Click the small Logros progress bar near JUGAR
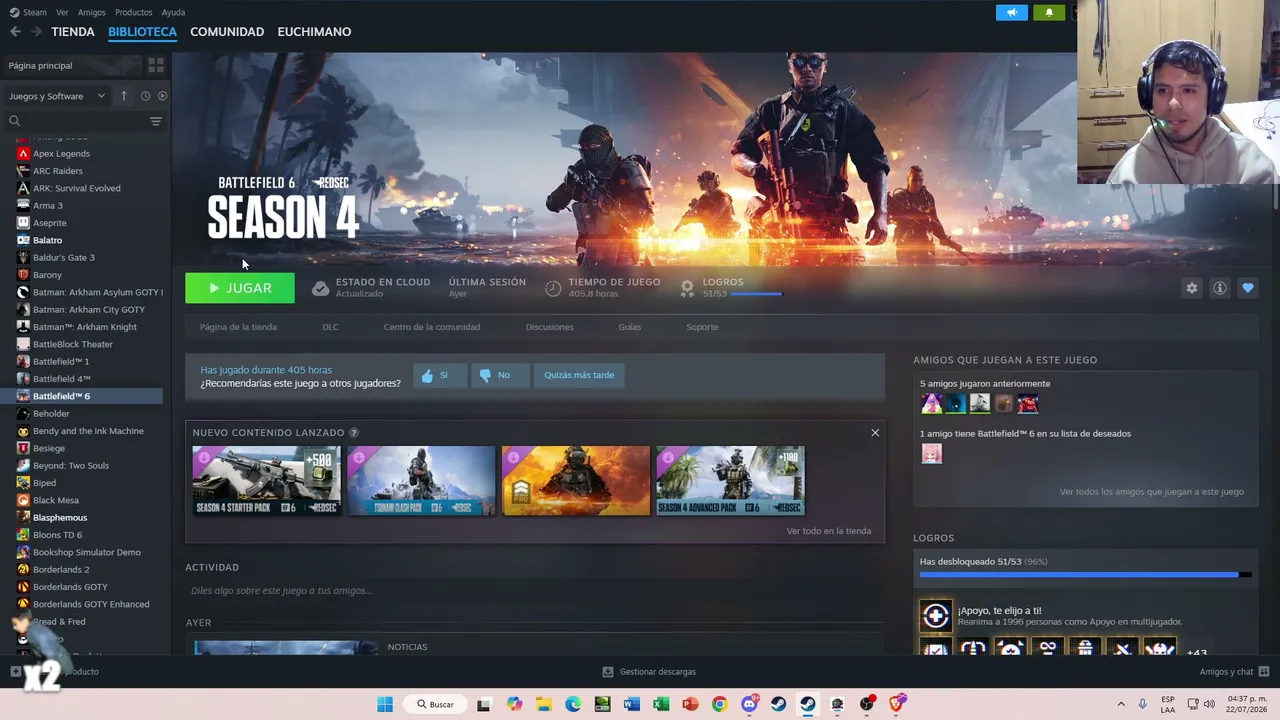This screenshot has height=720, width=1280. [757, 294]
